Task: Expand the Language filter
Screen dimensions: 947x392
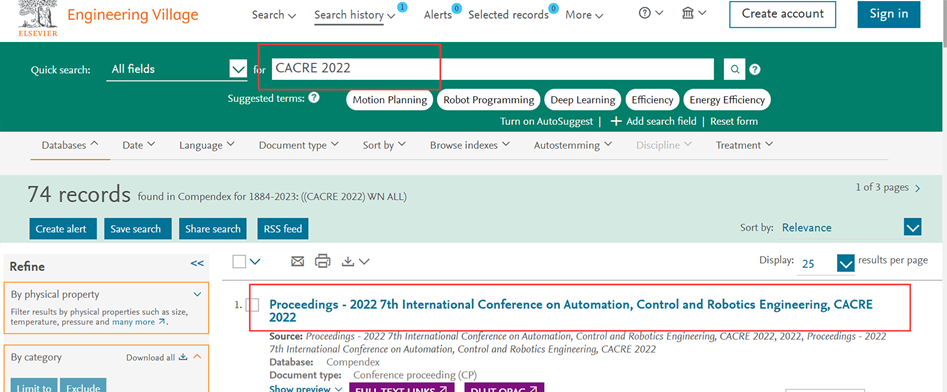Action: [x=207, y=146]
